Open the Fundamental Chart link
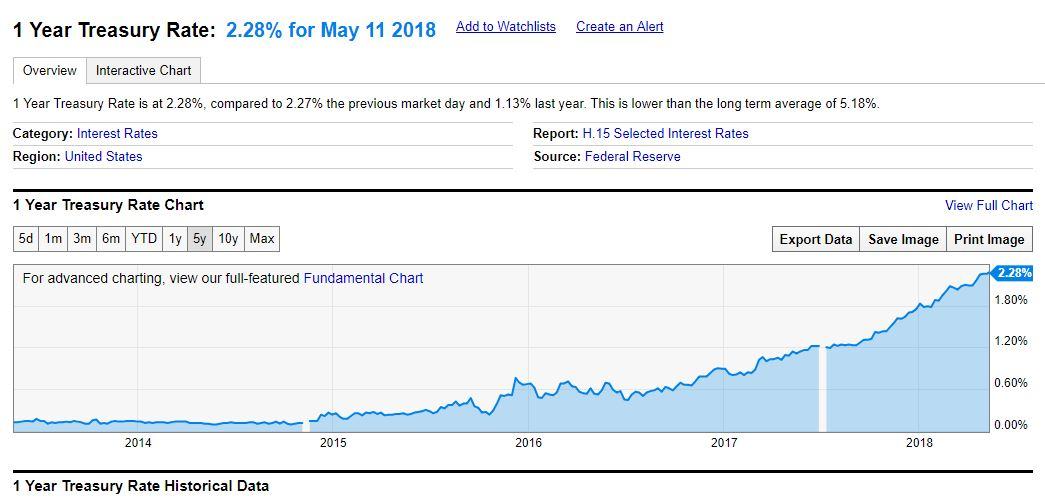This screenshot has width=1045, height=499. (363, 279)
